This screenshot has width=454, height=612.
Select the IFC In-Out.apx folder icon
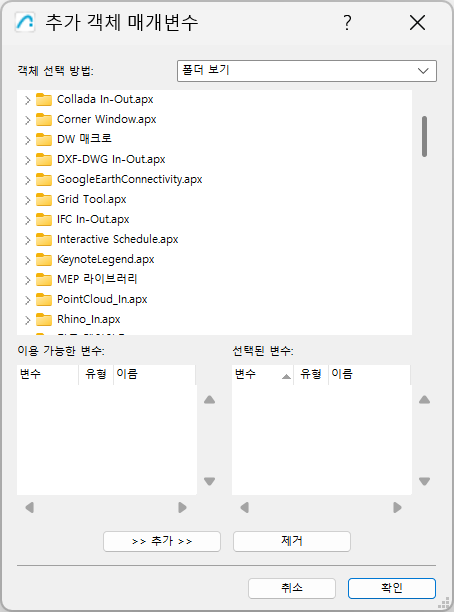pyautogui.click(x=44, y=219)
